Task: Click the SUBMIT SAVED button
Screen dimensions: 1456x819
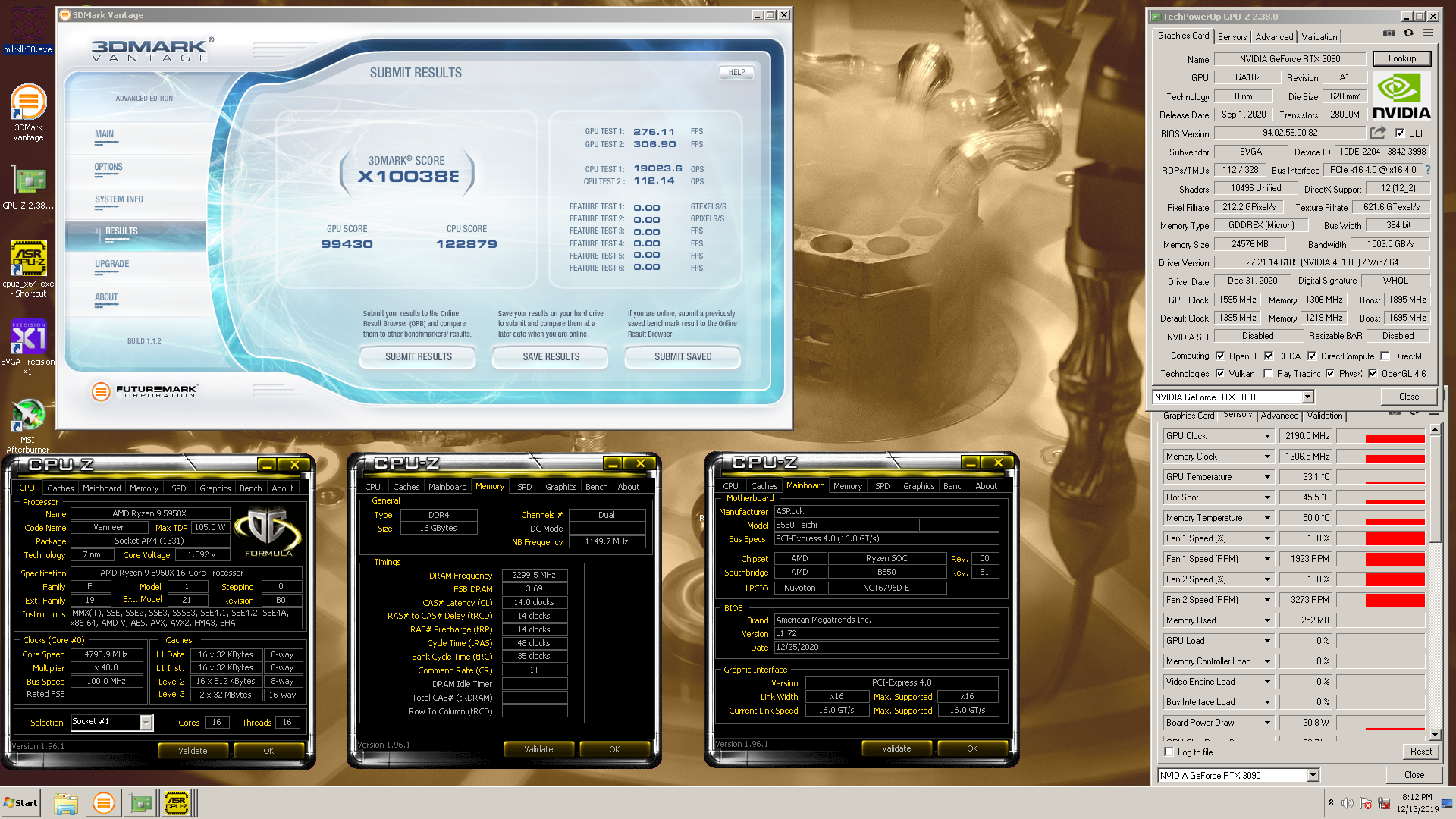Action: click(x=683, y=356)
